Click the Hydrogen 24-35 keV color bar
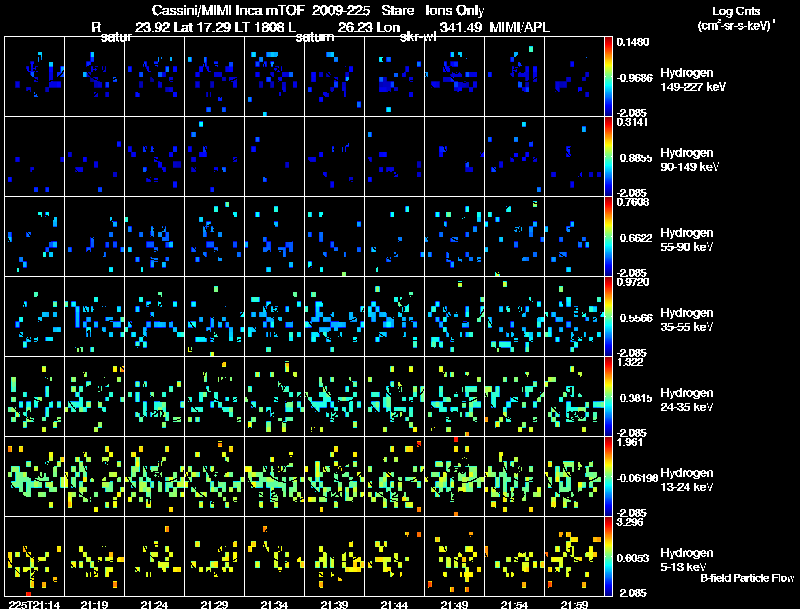800x609 pixels. (x=608, y=397)
